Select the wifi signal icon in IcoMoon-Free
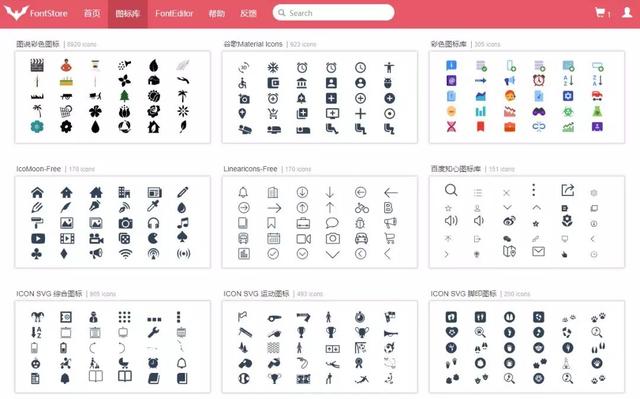 (x=125, y=254)
